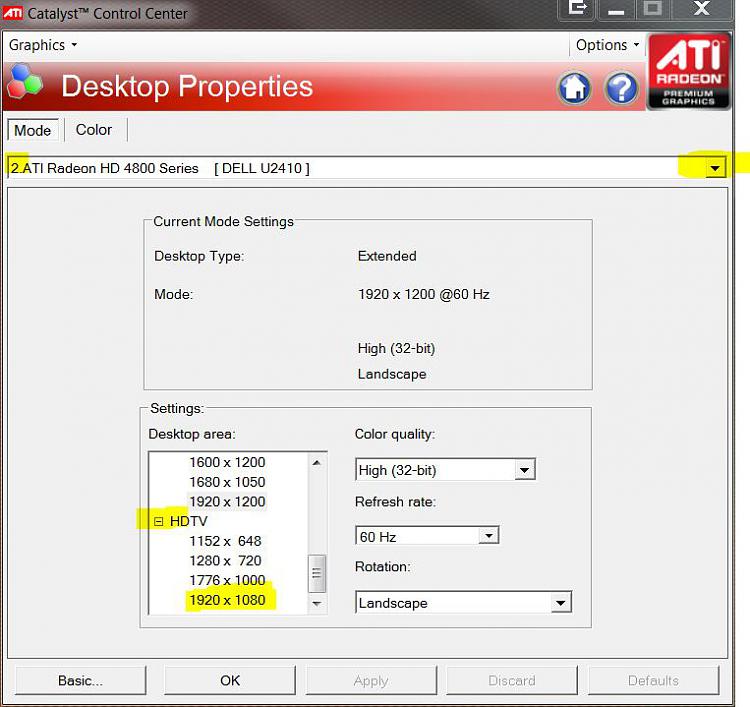Maximize the Catalyst Control Center window
Image resolution: width=750 pixels, height=707 pixels.
point(652,9)
